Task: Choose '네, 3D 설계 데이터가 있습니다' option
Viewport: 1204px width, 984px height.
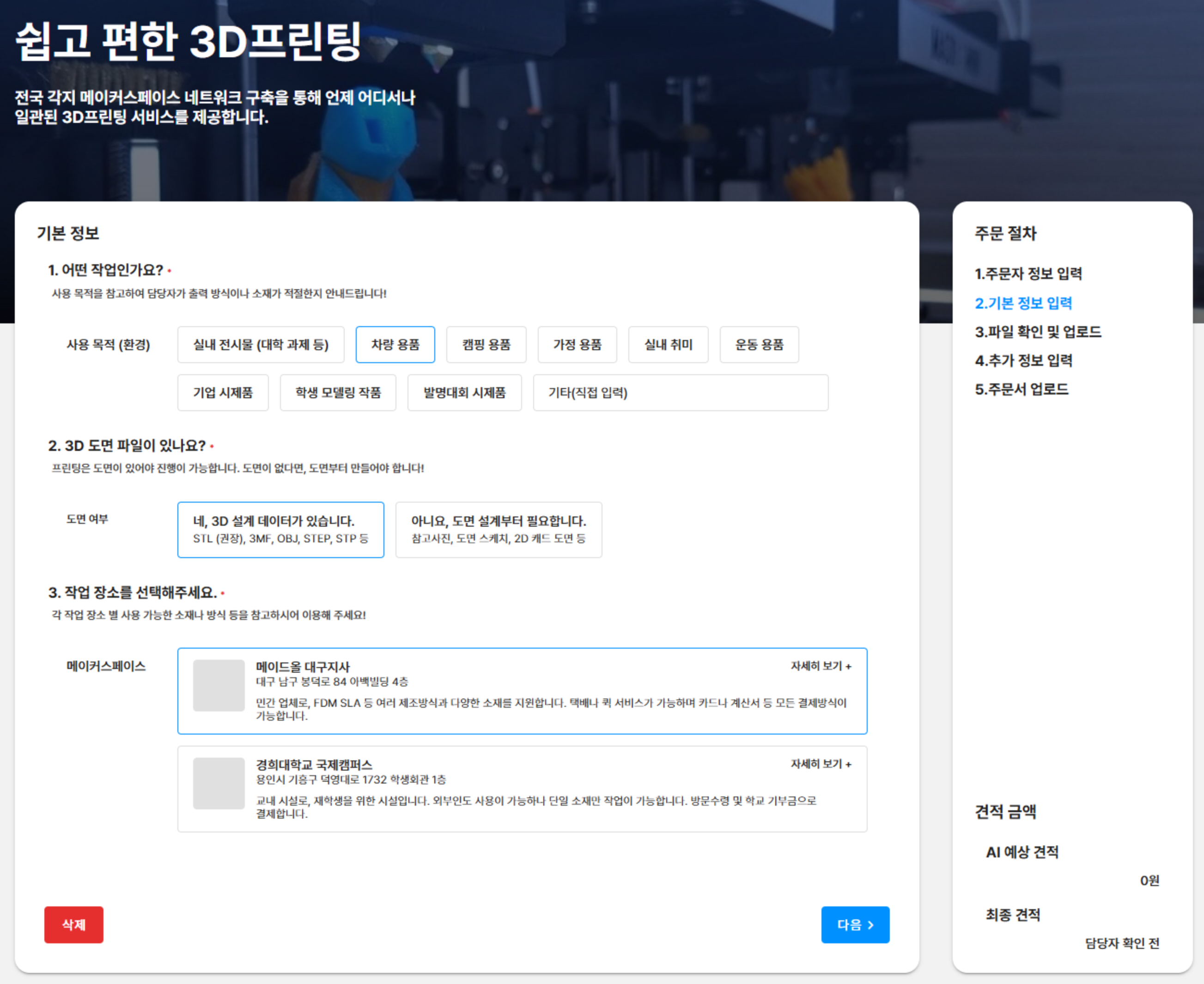Action: coord(280,529)
